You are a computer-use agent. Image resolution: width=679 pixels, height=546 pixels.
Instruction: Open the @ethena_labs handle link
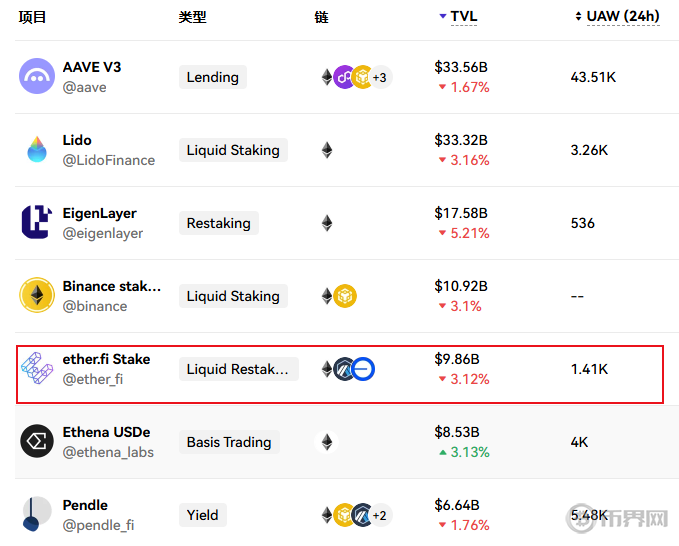point(106,452)
